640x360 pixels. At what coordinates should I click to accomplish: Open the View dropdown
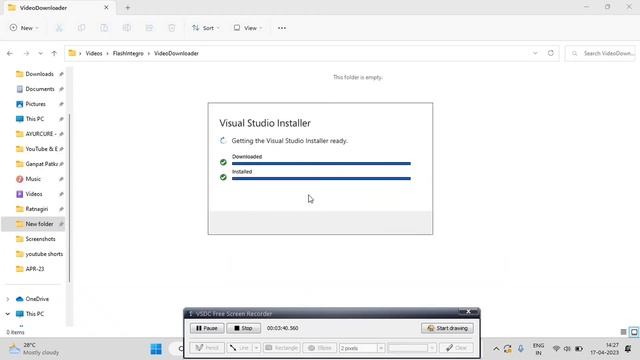point(248,28)
